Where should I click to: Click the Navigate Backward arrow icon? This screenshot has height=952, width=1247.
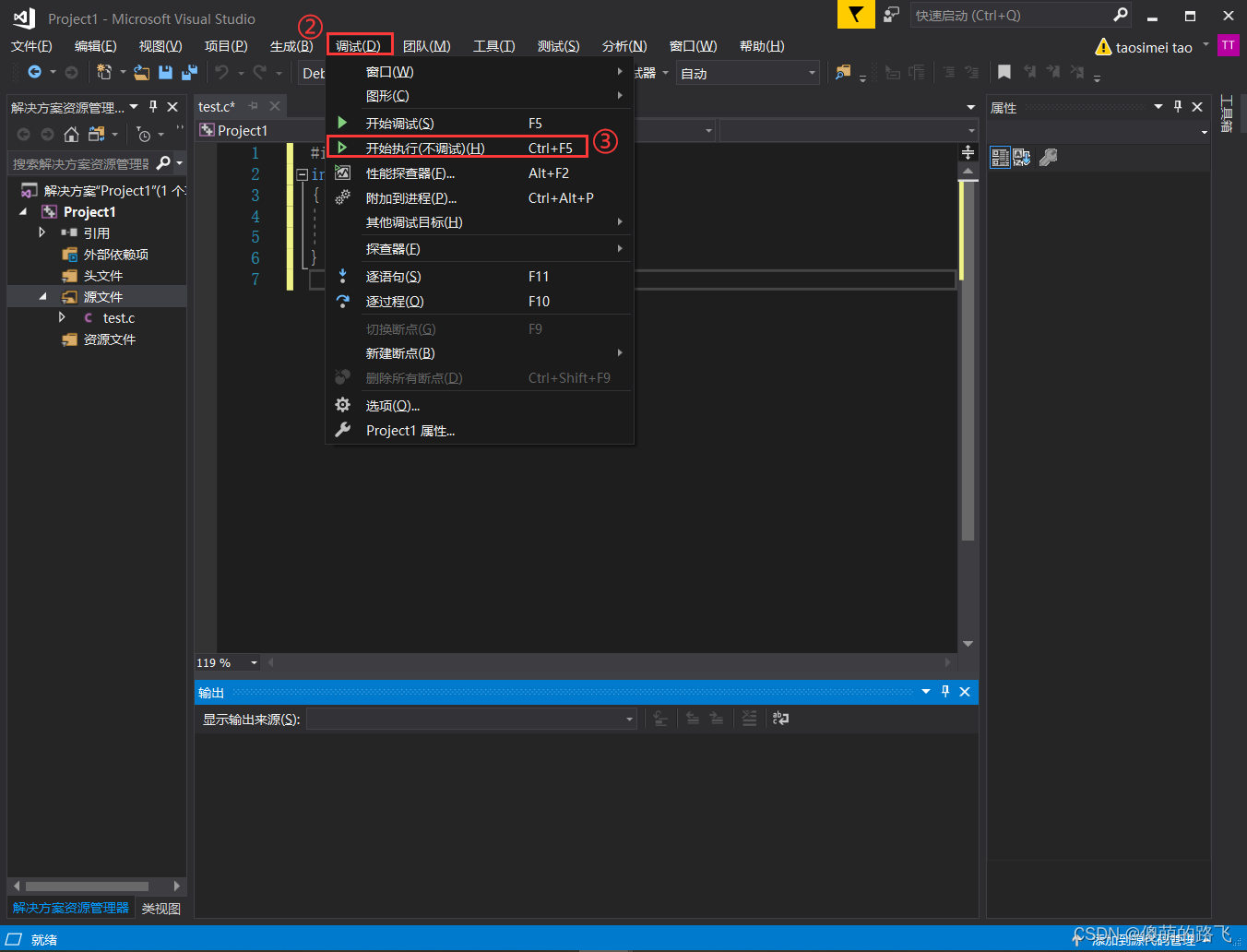pyautogui.click(x=33, y=72)
